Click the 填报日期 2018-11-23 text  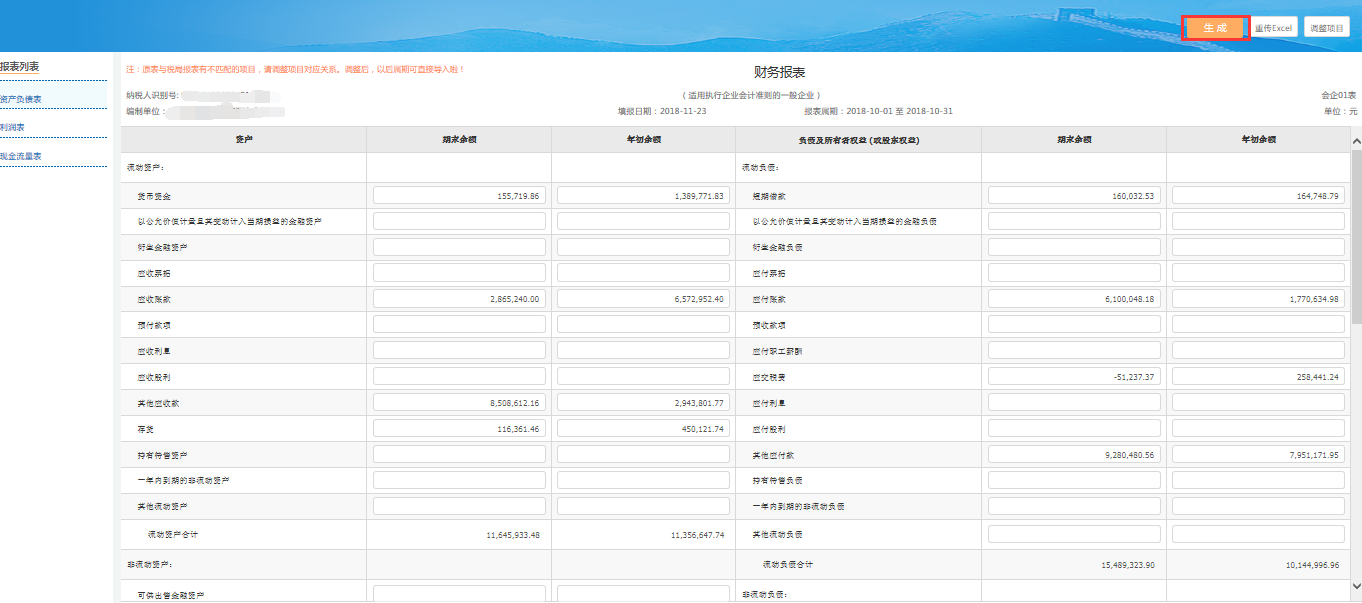pos(661,111)
